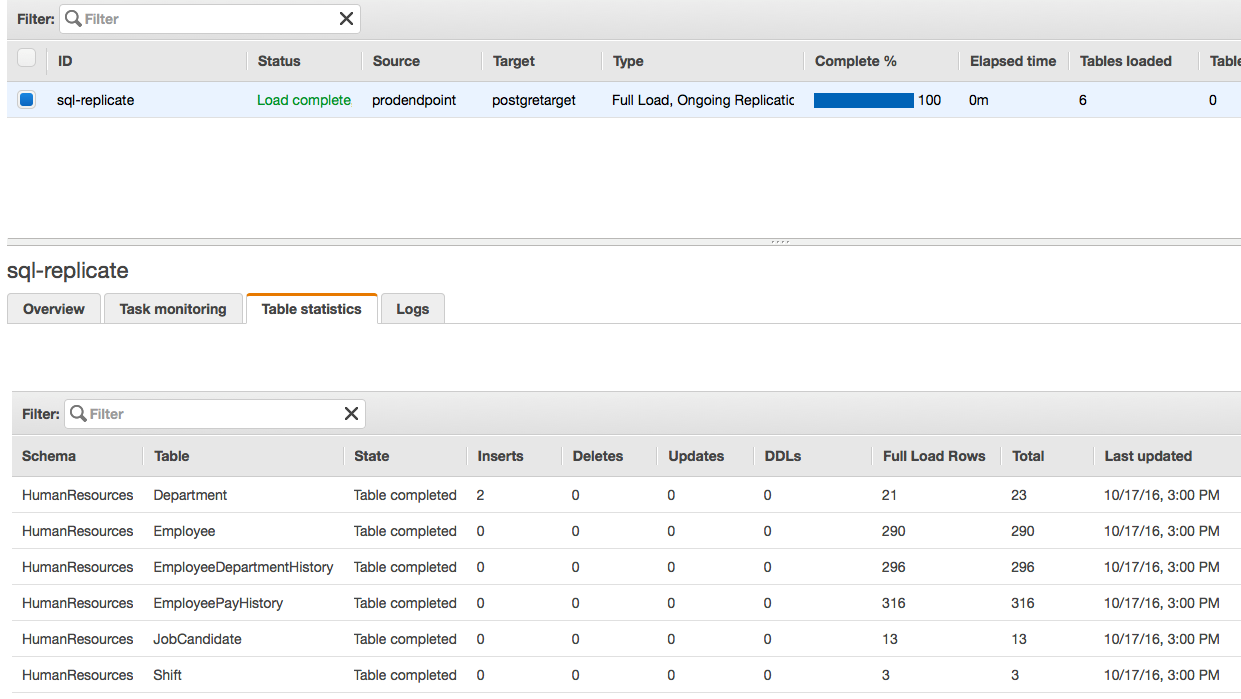Sort statistics by State column
This screenshot has height=699, width=1241.
(x=372, y=456)
